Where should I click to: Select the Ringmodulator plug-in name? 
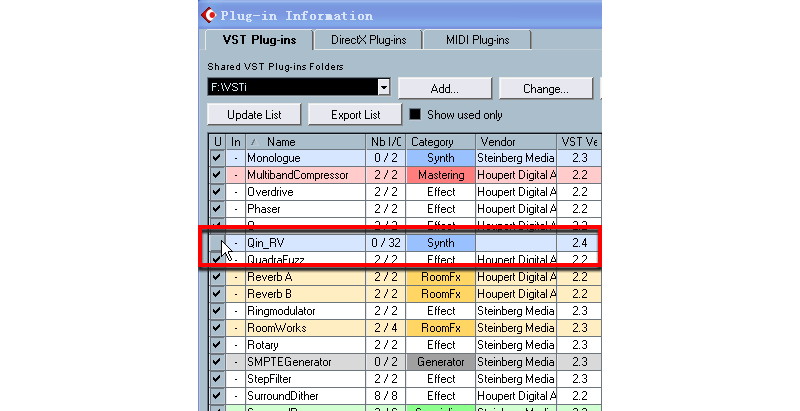[282, 311]
